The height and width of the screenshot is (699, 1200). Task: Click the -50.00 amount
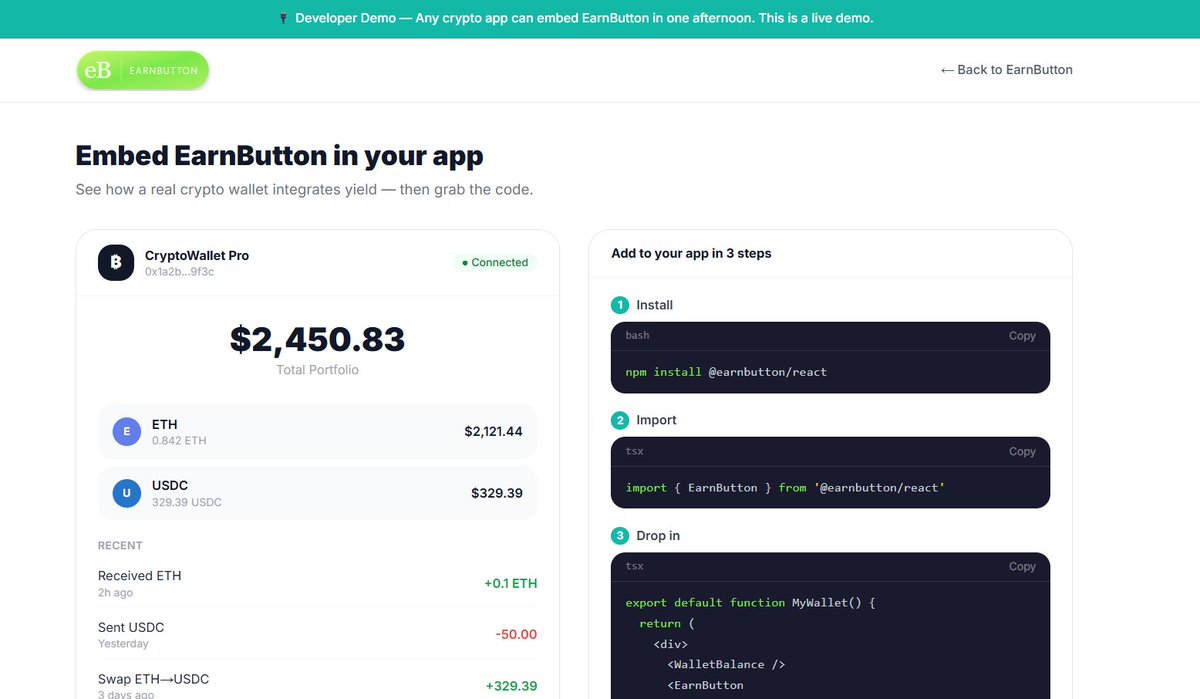click(x=516, y=635)
